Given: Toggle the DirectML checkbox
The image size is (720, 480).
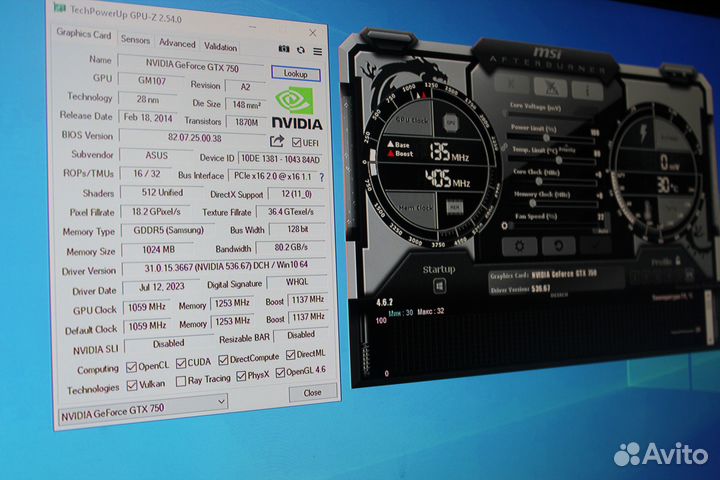Looking at the screenshot, I should tap(291, 355).
